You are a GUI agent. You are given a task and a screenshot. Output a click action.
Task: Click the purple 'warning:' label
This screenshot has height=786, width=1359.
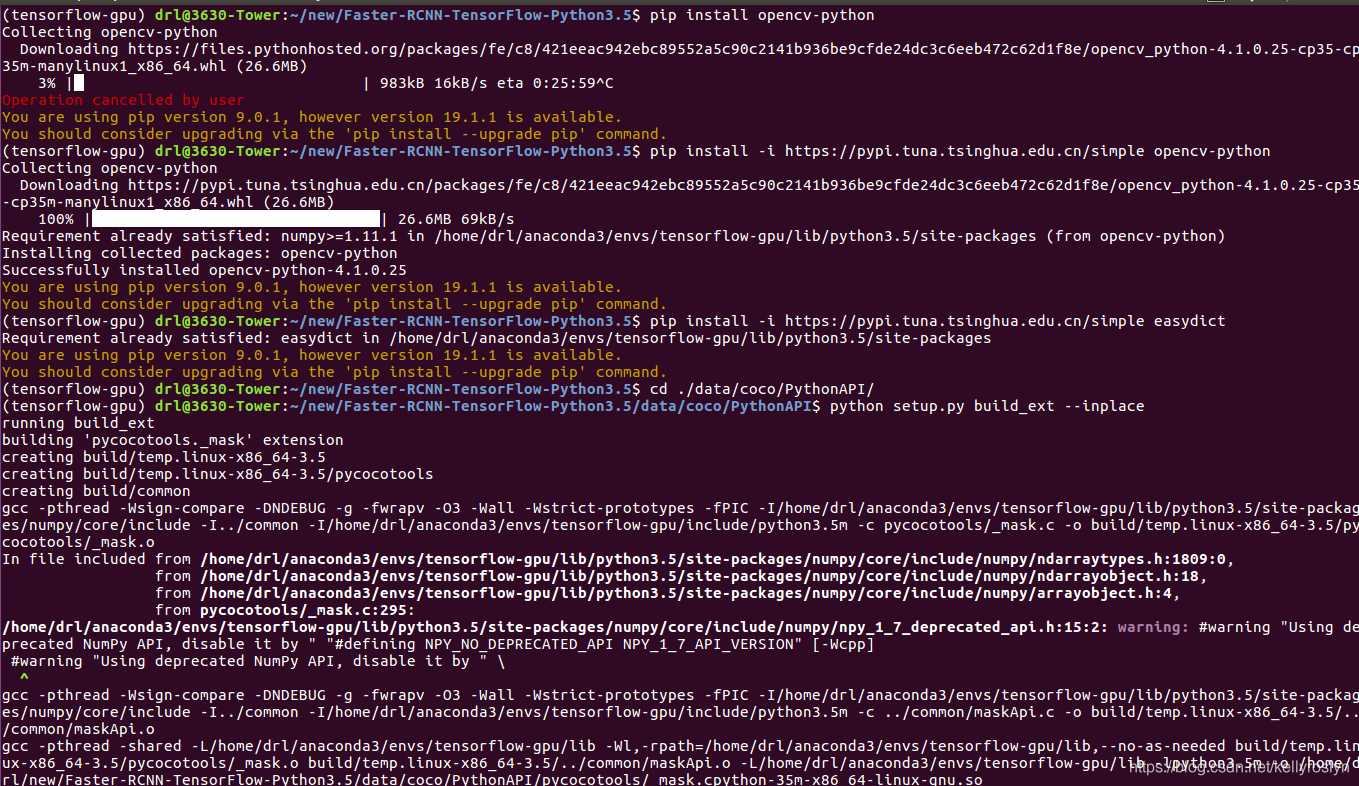pyautogui.click(x=1153, y=627)
